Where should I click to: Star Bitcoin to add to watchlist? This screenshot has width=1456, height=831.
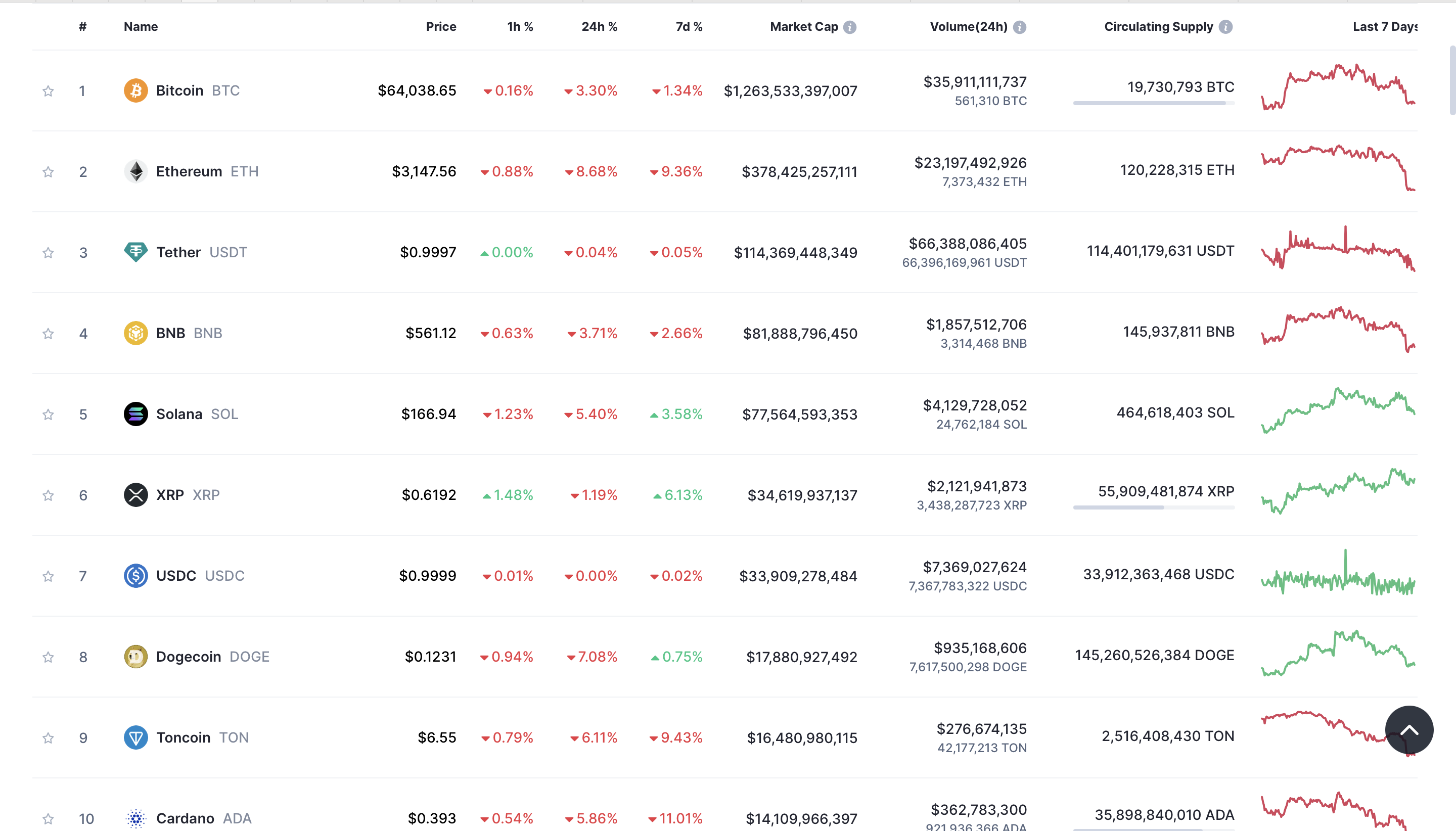pyautogui.click(x=48, y=91)
